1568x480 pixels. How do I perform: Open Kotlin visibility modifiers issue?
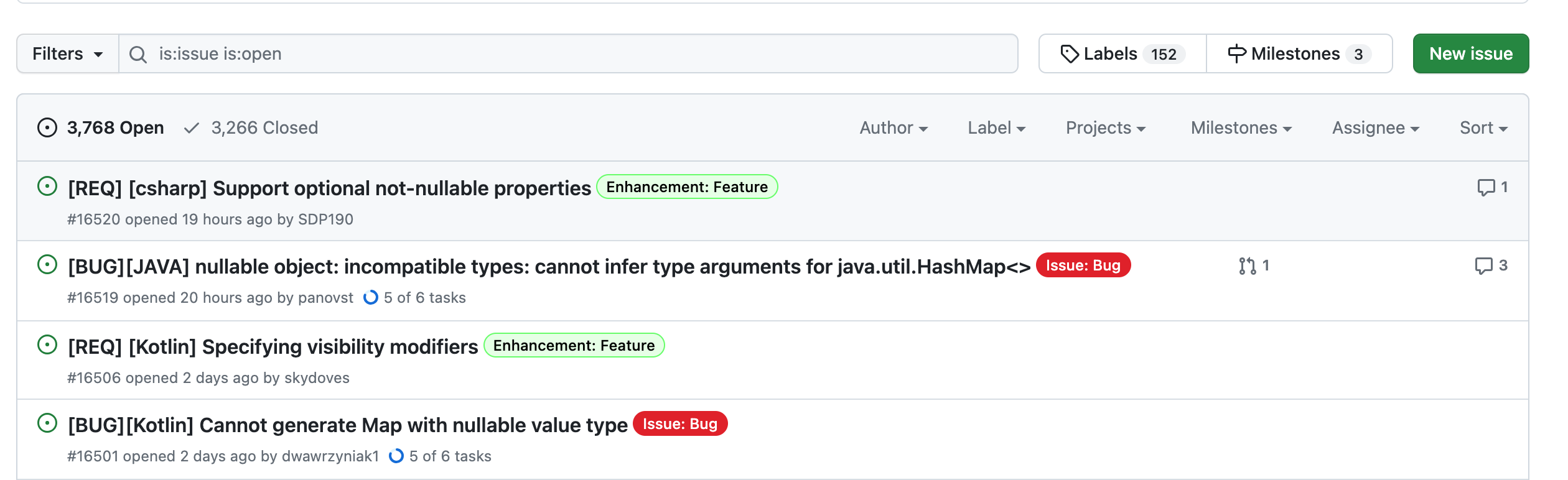tap(273, 347)
